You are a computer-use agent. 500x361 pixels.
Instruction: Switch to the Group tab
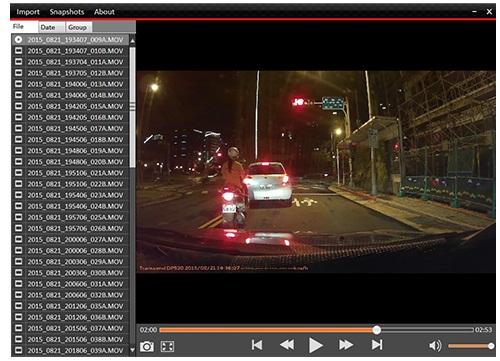tap(78, 27)
